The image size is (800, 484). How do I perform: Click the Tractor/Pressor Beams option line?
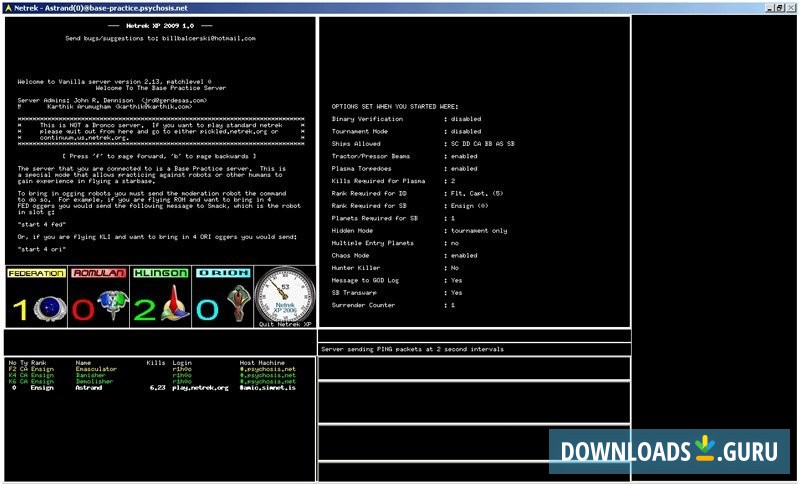click(405, 156)
